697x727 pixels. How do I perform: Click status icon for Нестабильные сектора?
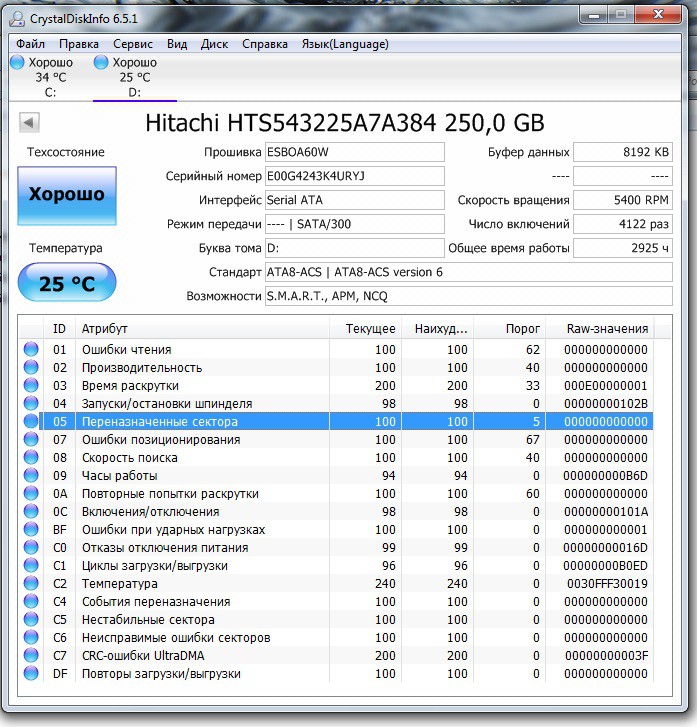click(x=31, y=619)
